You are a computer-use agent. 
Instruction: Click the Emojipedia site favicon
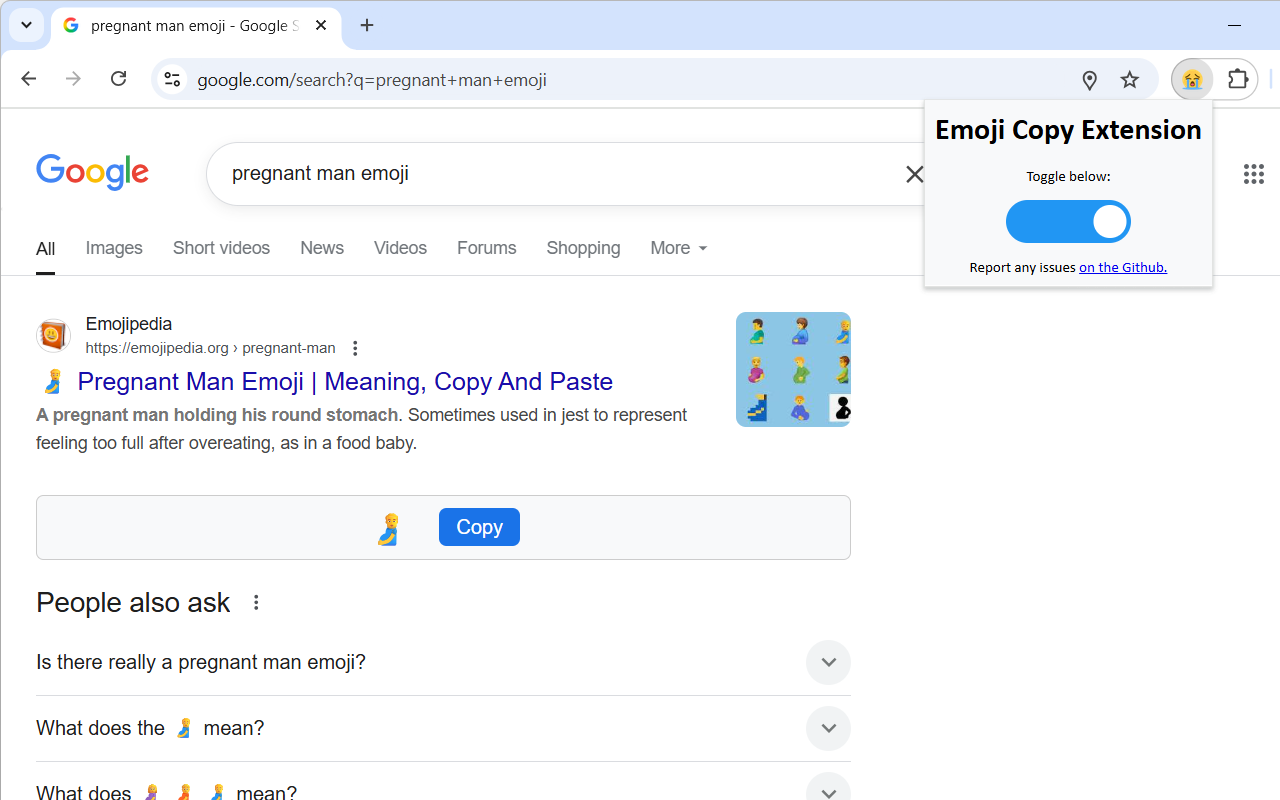pos(53,336)
